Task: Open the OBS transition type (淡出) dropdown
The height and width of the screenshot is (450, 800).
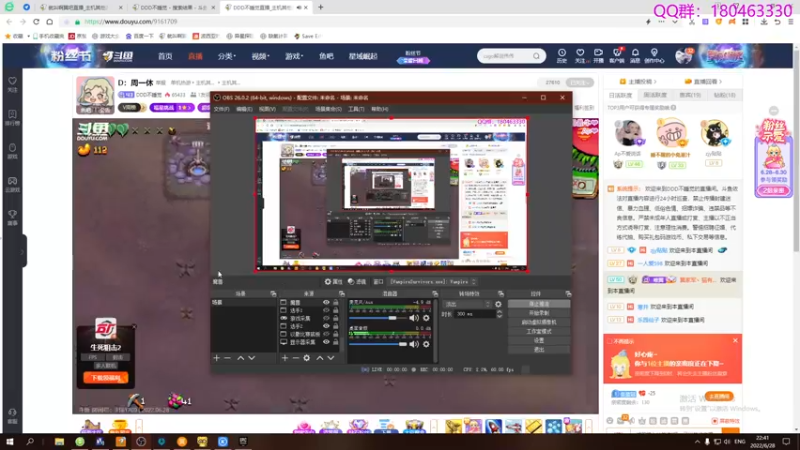Action: click(467, 304)
